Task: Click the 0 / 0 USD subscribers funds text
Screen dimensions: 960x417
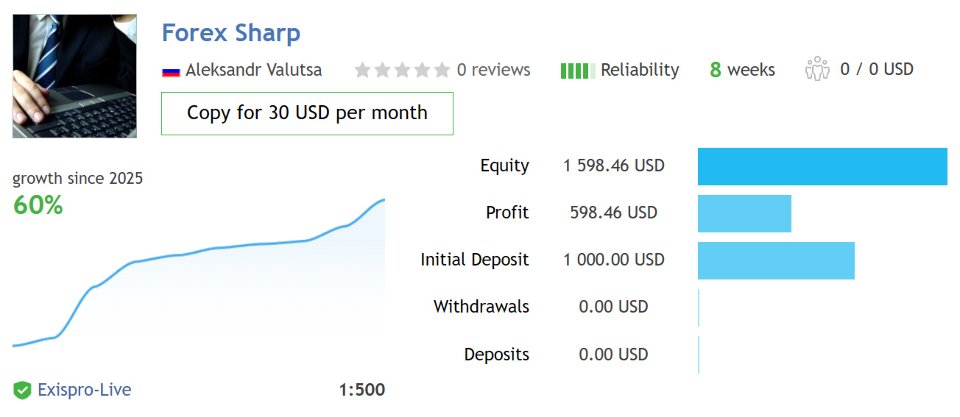Action: (877, 70)
